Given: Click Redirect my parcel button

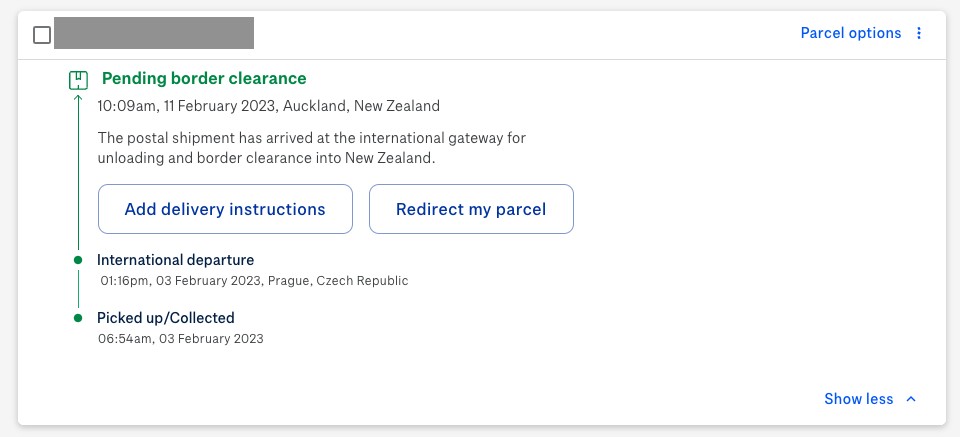Looking at the screenshot, I should 471,209.
